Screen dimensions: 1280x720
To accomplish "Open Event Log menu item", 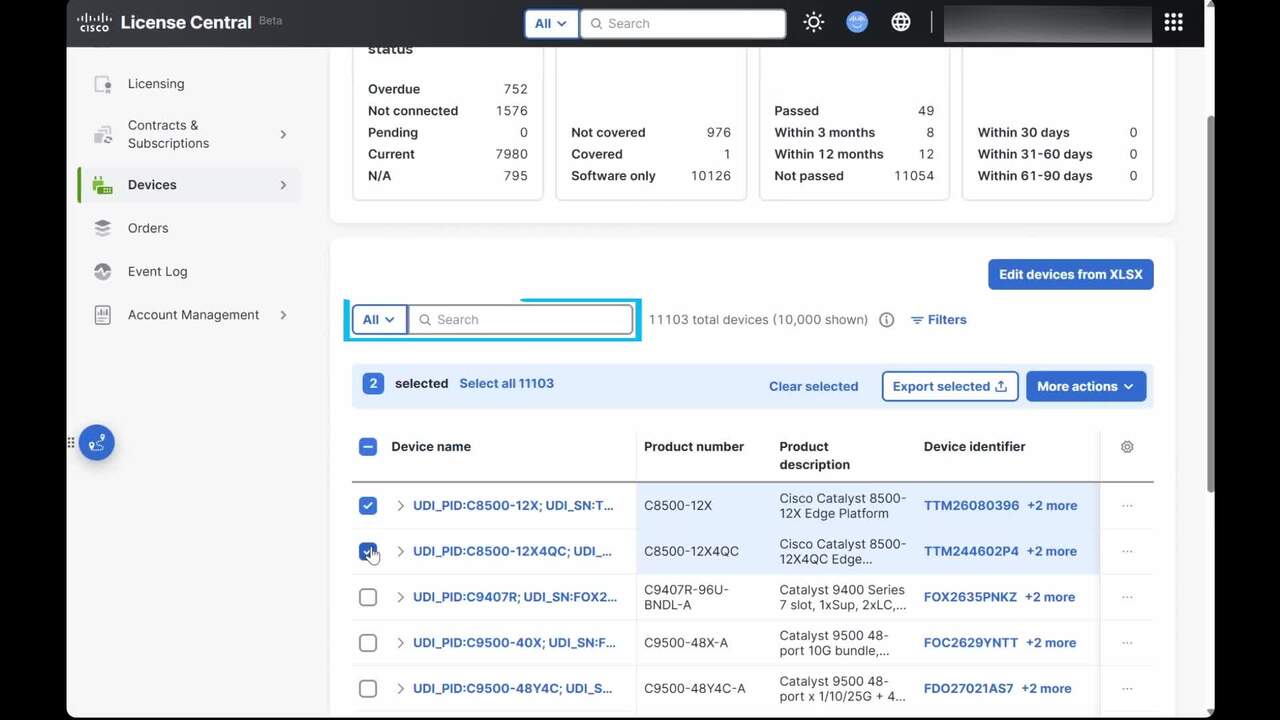I will [157, 271].
